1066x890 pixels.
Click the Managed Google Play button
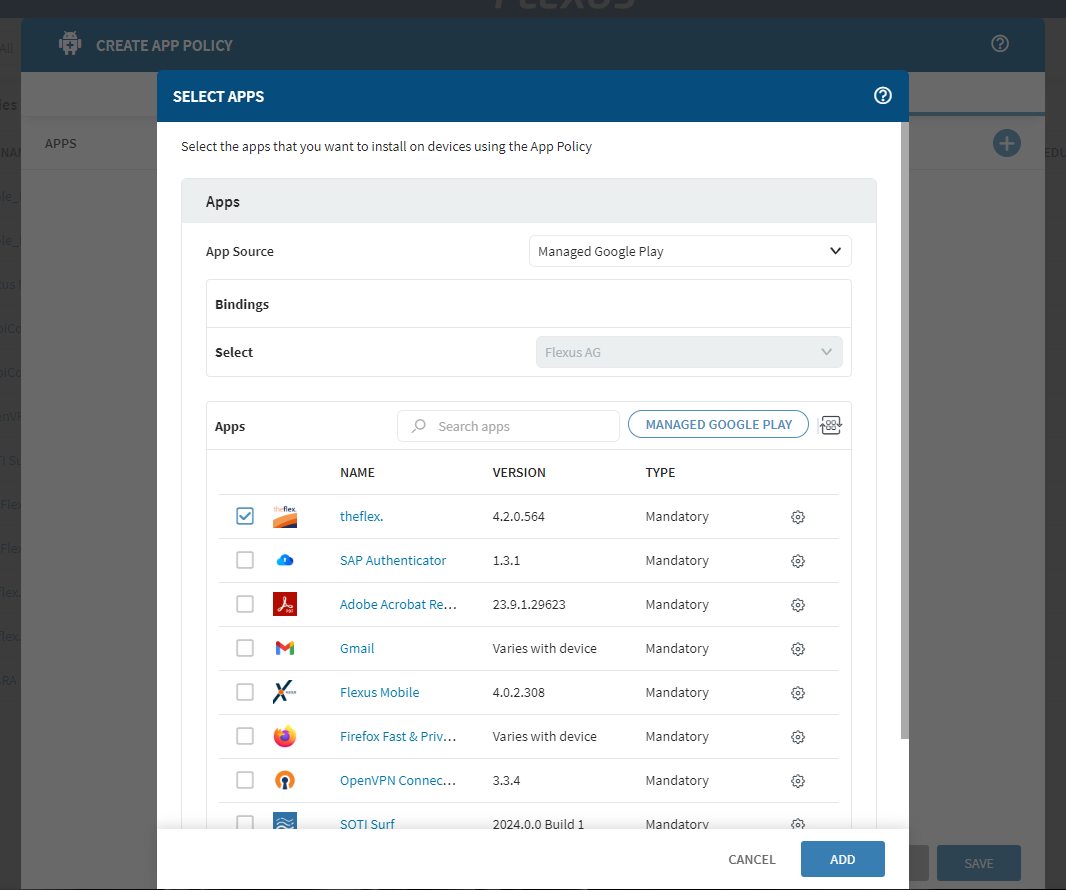[x=718, y=425]
